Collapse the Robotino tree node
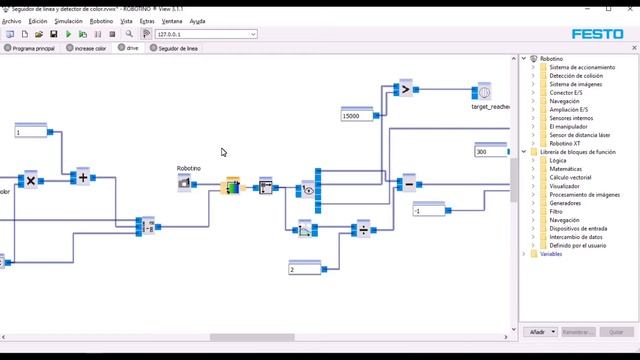The width and height of the screenshot is (640, 360). click(x=524, y=59)
